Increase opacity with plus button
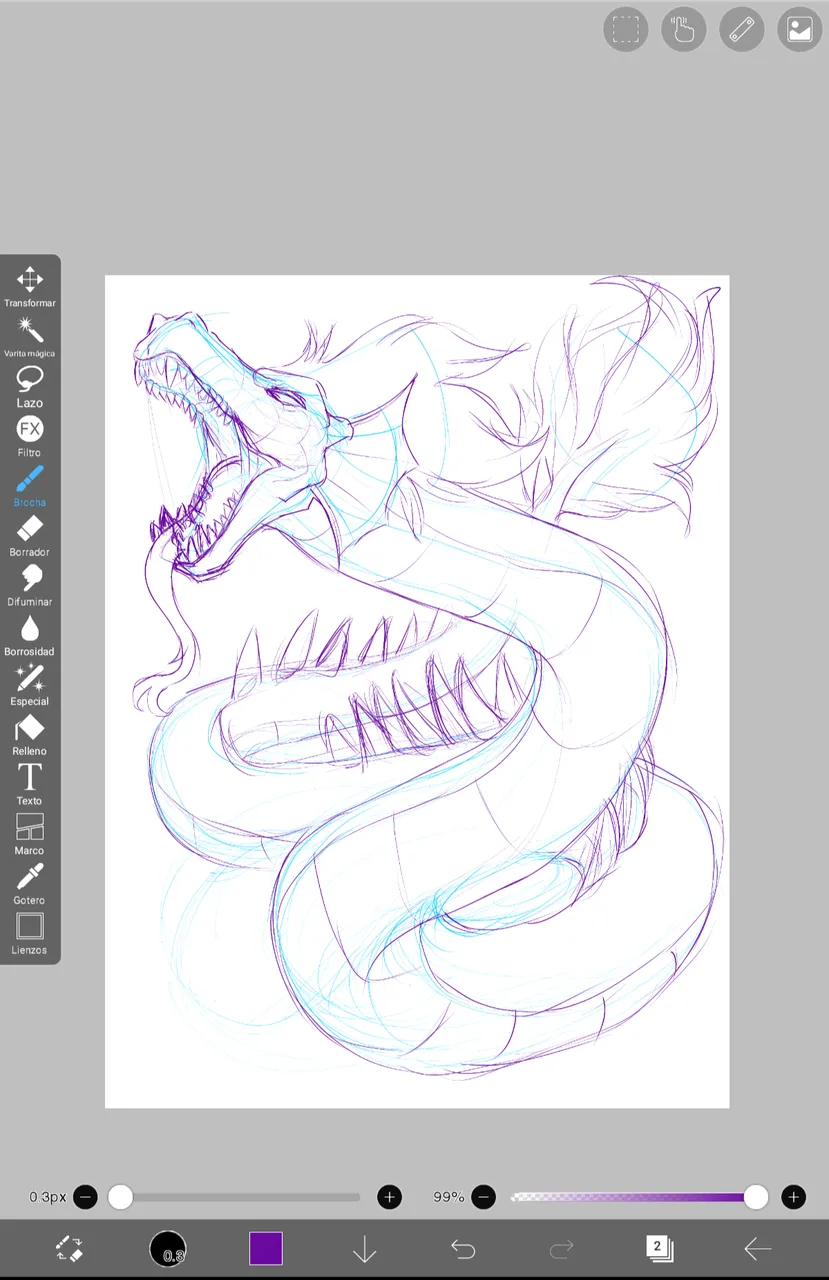Image resolution: width=829 pixels, height=1280 pixels. (793, 1197)
